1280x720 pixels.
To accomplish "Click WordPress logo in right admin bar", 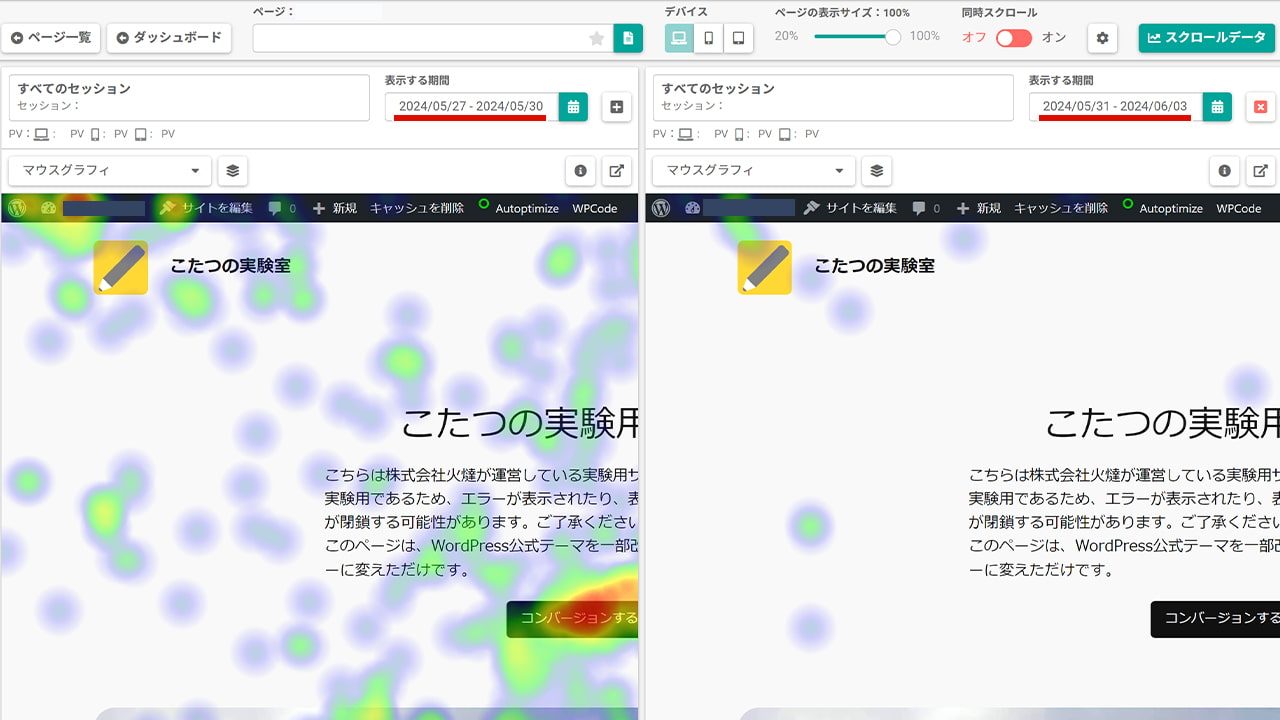I will click(661, 208).
